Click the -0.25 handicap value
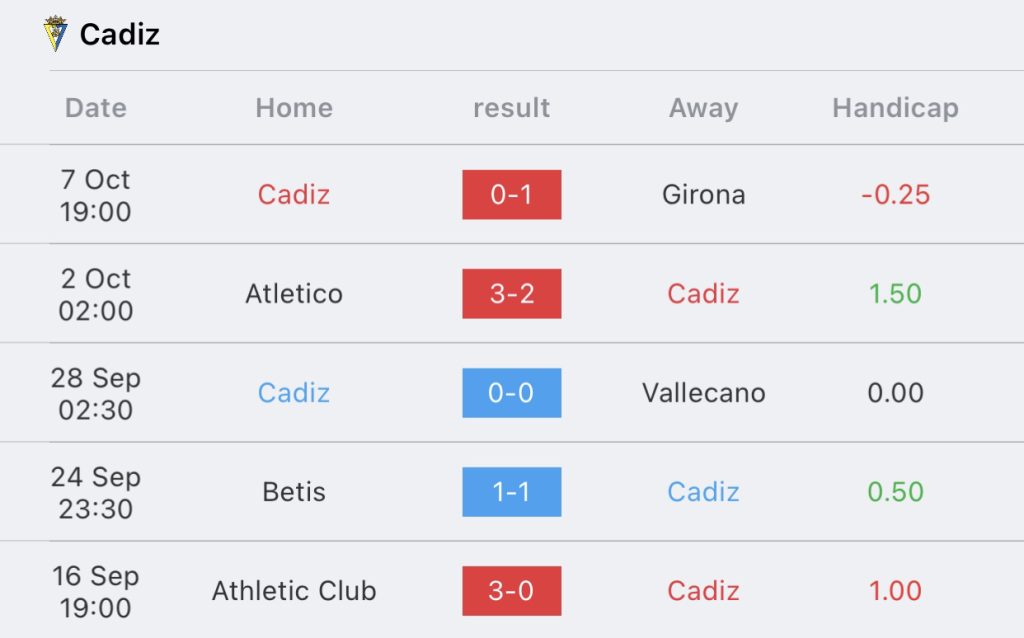 (x=895, y=195)
